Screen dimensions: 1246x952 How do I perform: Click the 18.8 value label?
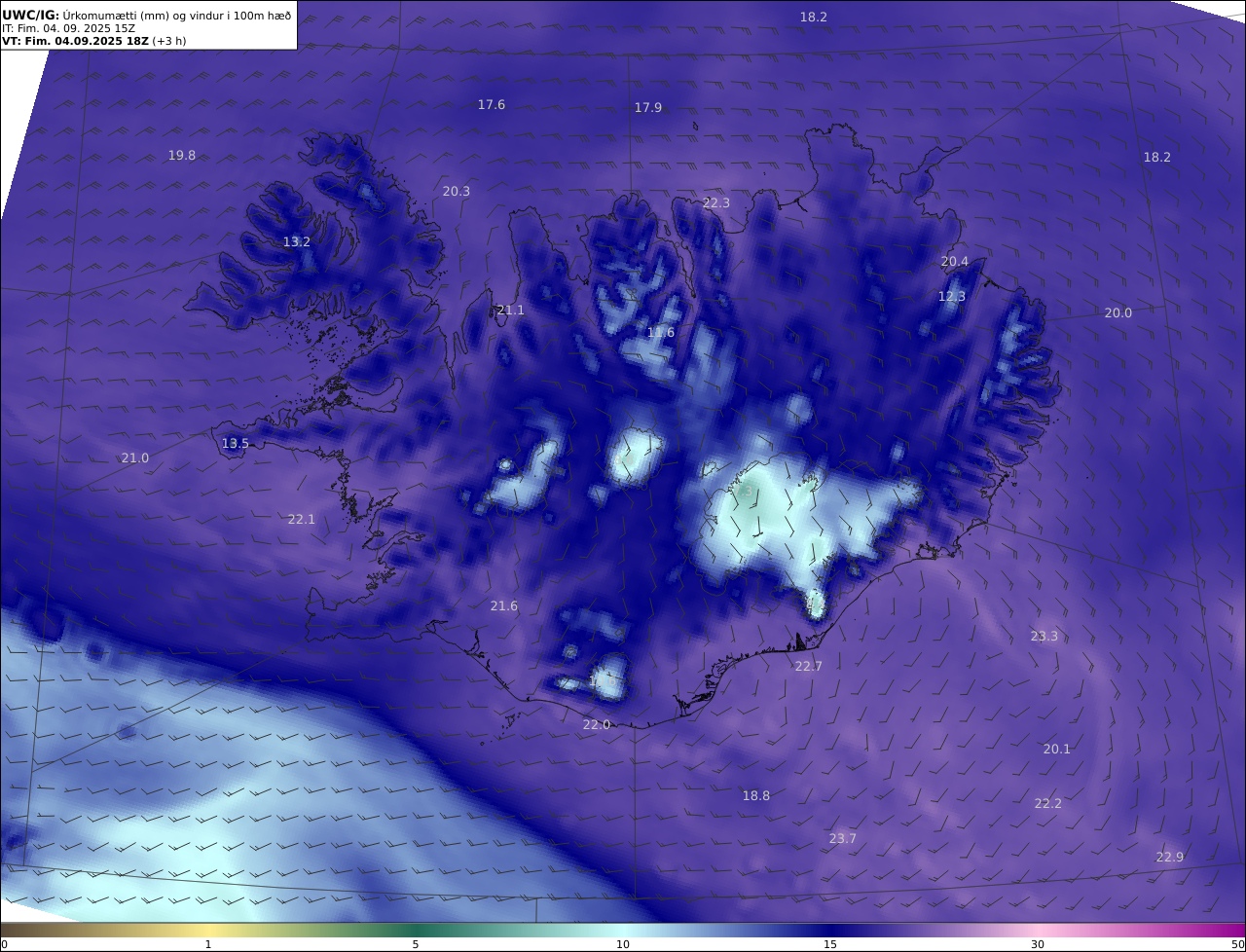pyautogui.click(x=756, y=795)
